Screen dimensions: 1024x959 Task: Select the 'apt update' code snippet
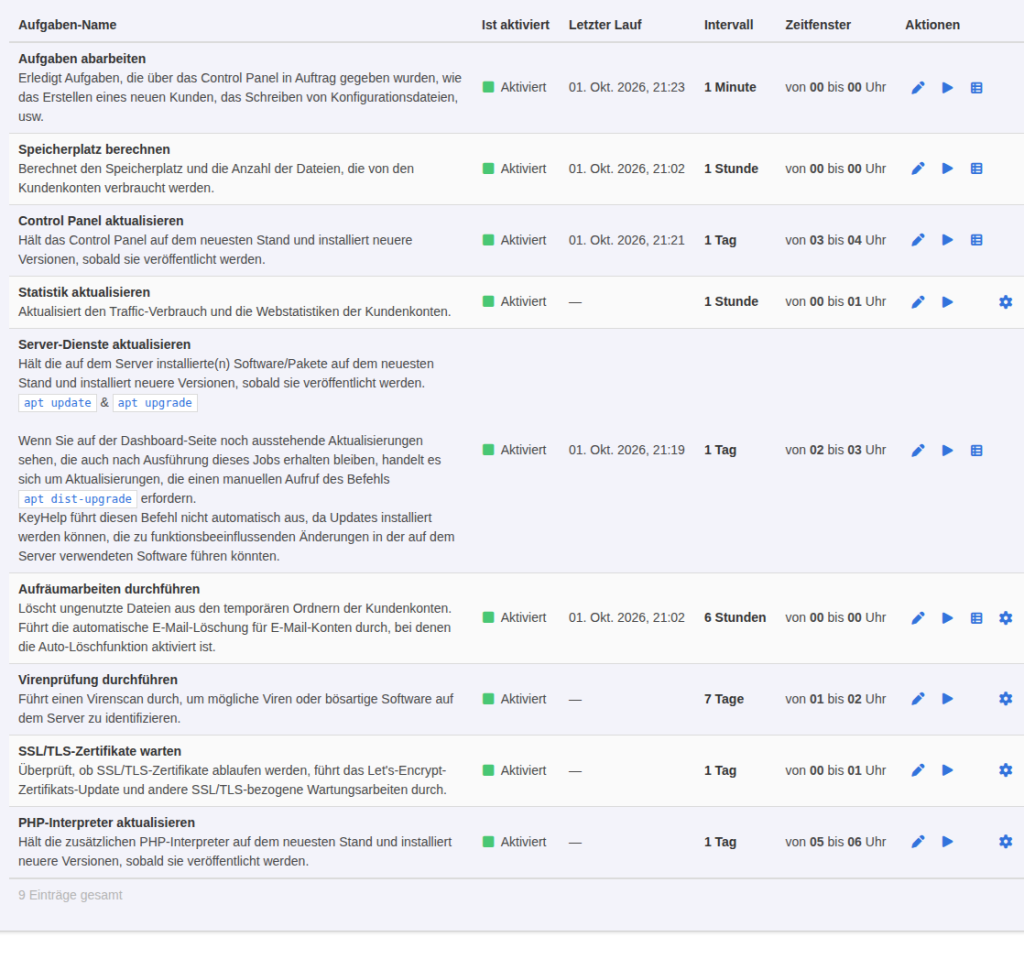57,403
